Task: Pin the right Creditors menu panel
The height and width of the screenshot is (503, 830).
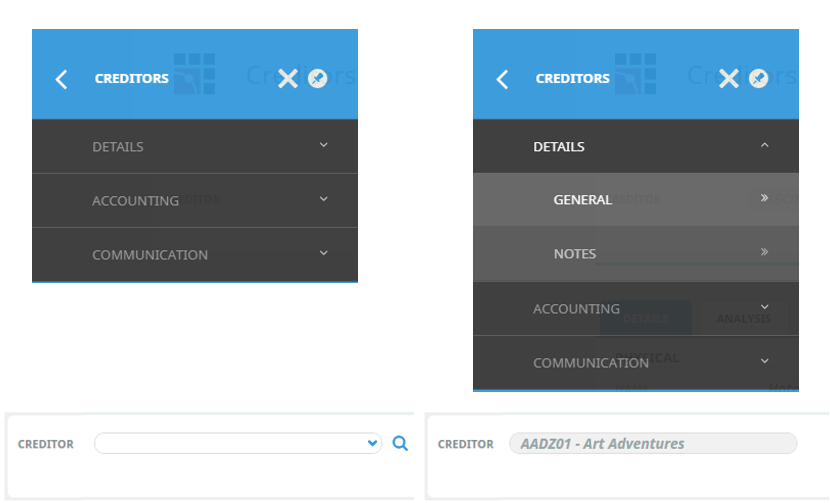Action: coord(759,79)
